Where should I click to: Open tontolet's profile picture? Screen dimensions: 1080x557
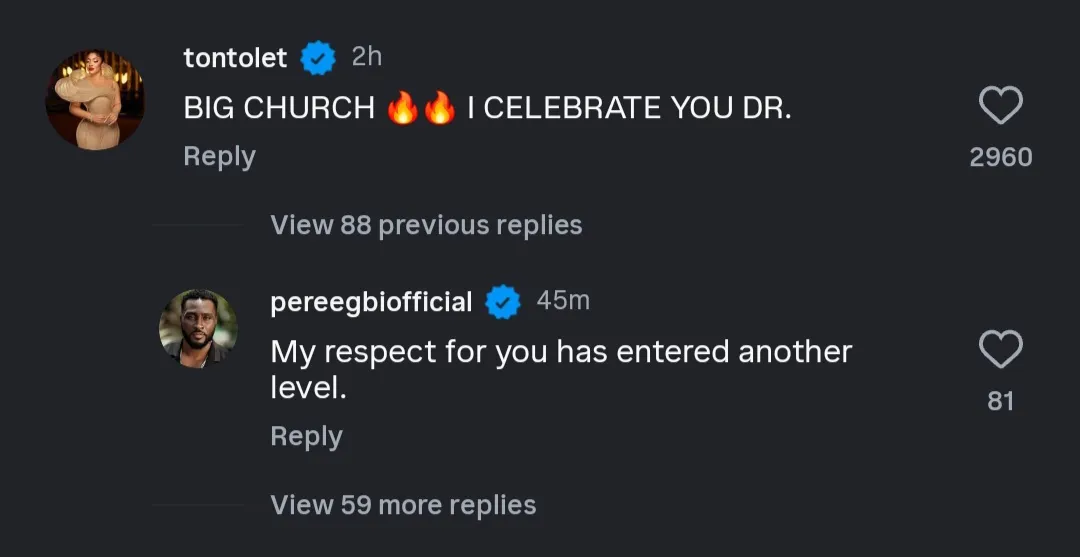(x=95, y=100)
